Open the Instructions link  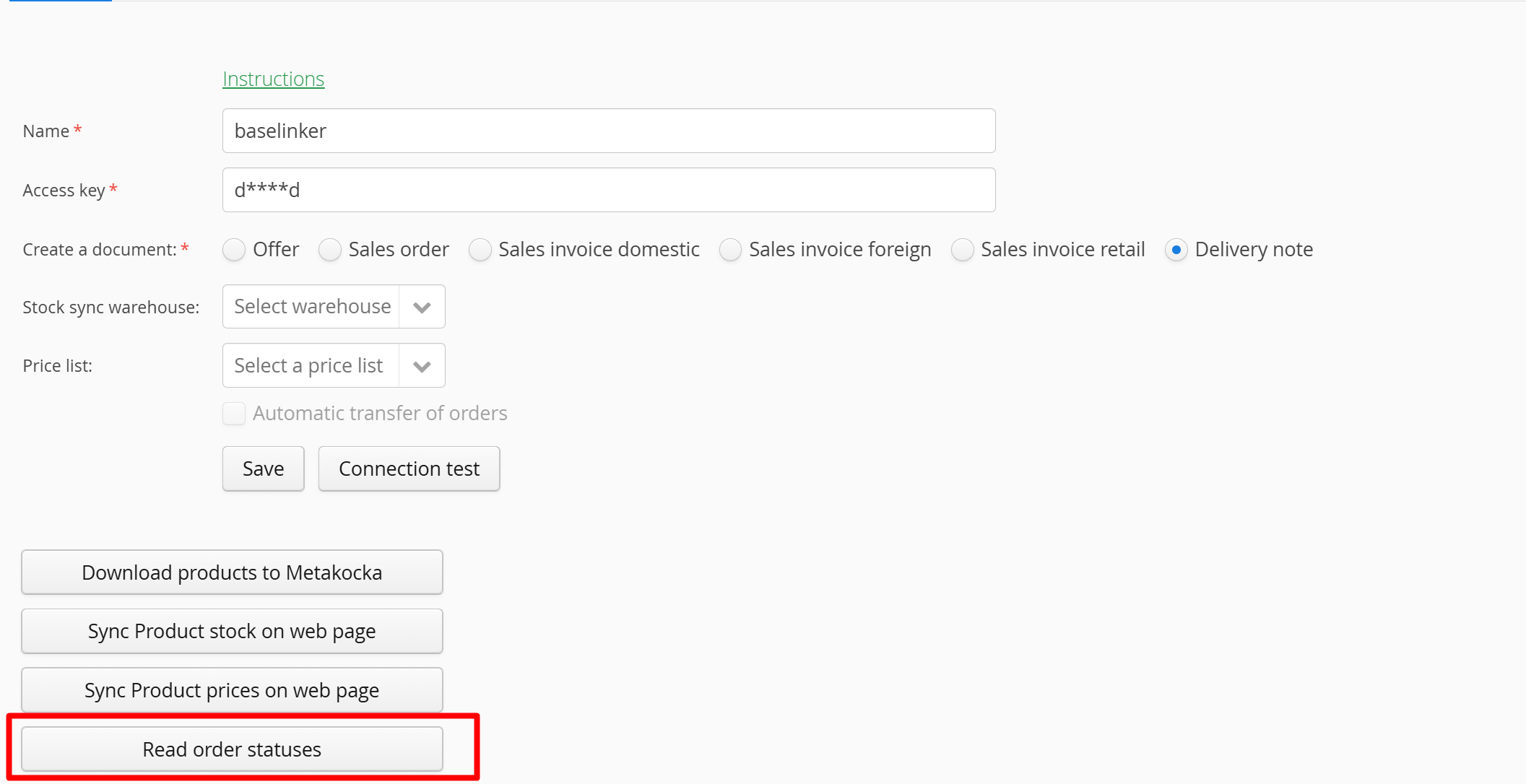[x=273, y=79]
